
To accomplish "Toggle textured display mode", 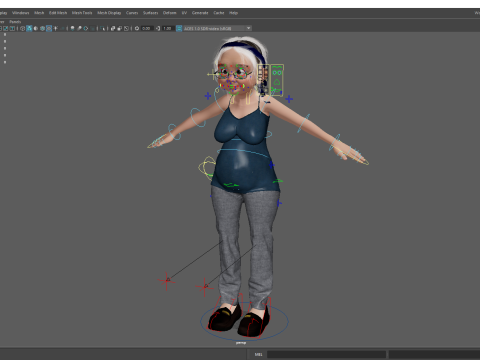I will point(49,28).
